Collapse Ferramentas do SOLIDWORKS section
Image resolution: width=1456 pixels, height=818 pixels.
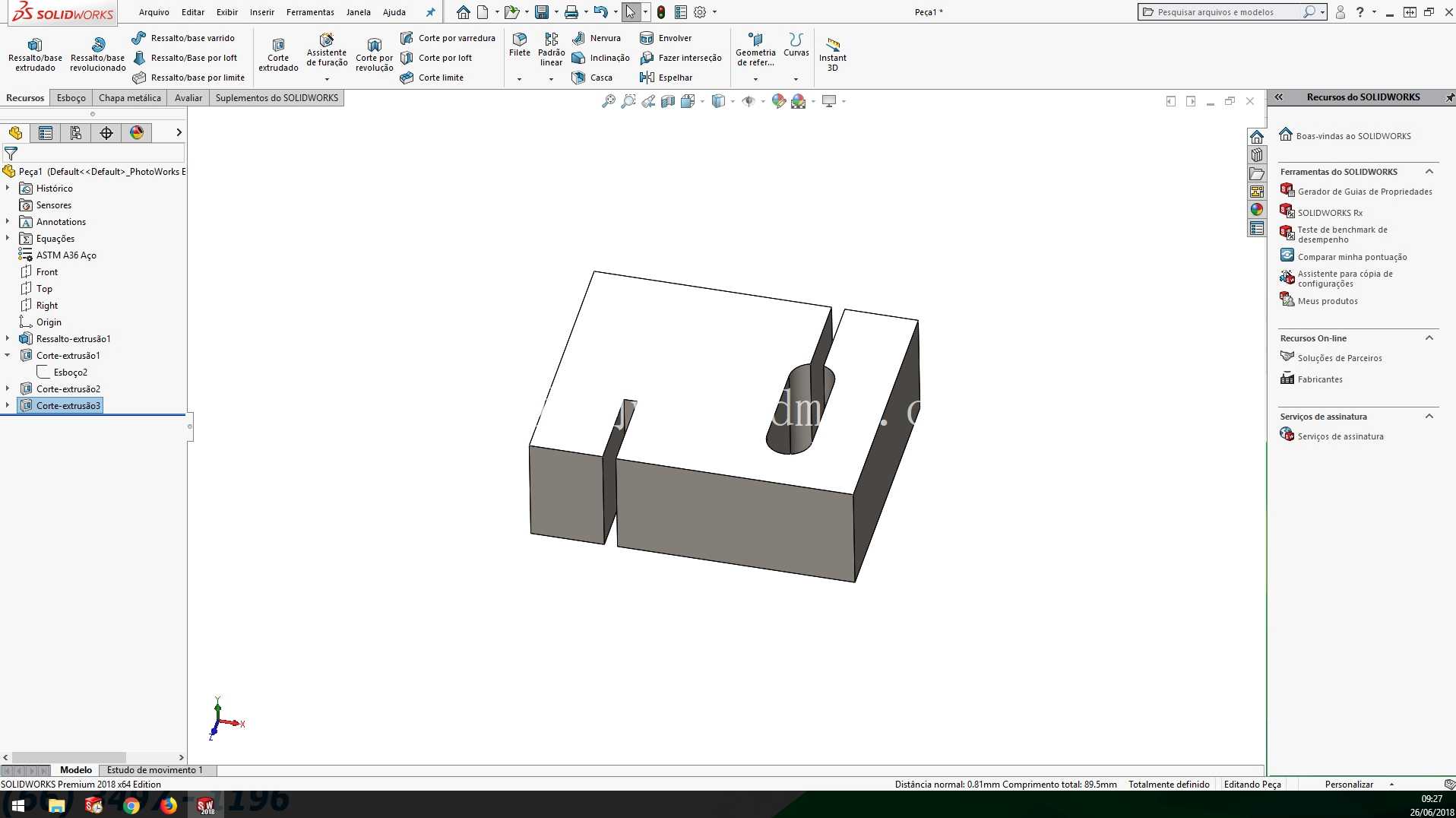[x=1429, y=172]
